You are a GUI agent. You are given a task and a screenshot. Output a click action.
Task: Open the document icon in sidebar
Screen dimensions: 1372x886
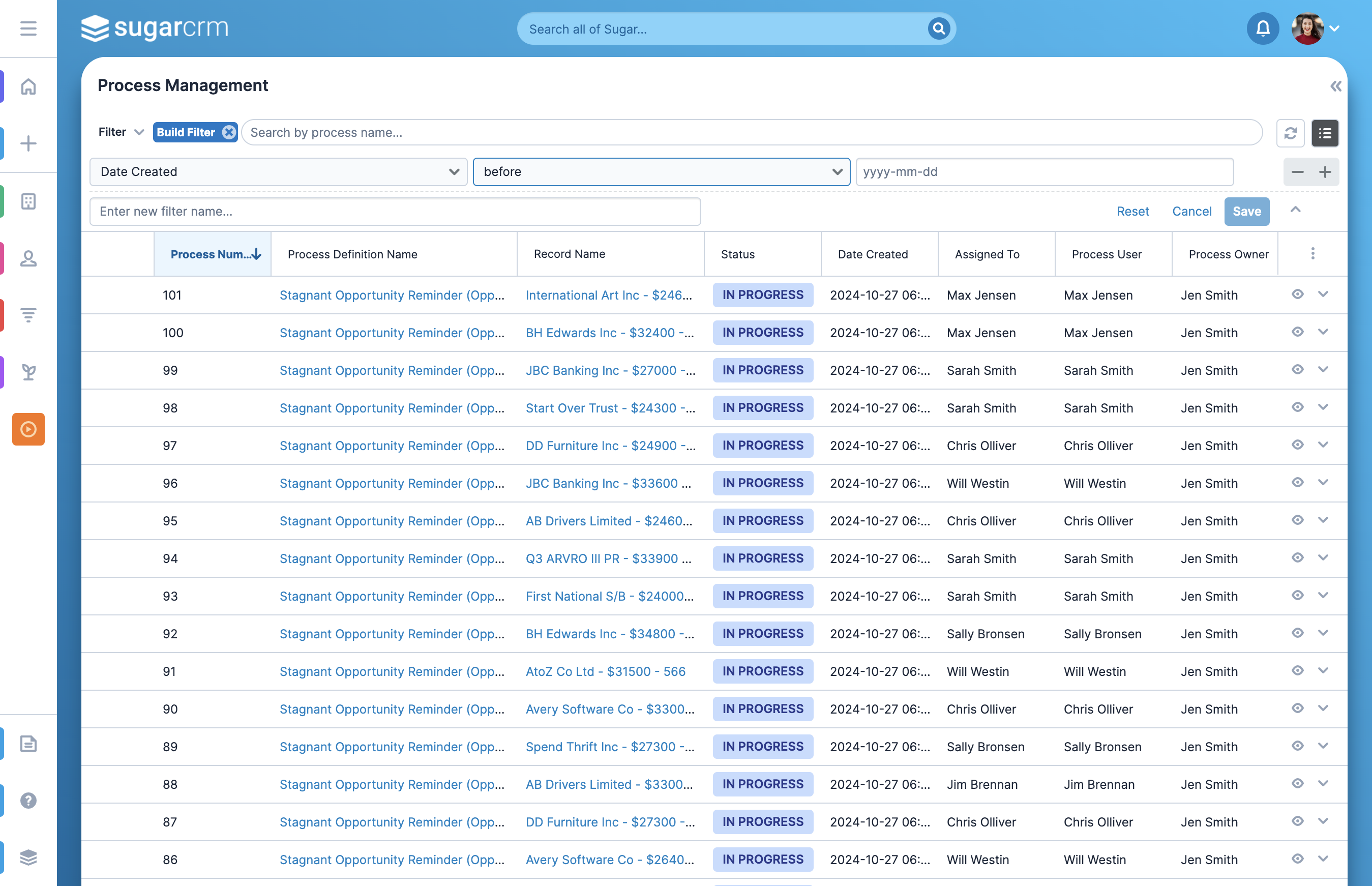point(28,743)
